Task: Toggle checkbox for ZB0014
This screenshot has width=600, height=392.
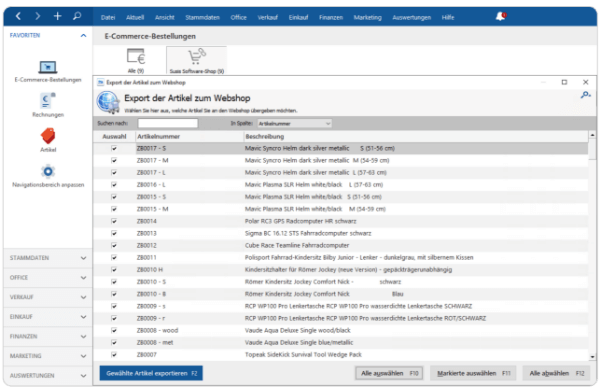Action: point(114,221)
